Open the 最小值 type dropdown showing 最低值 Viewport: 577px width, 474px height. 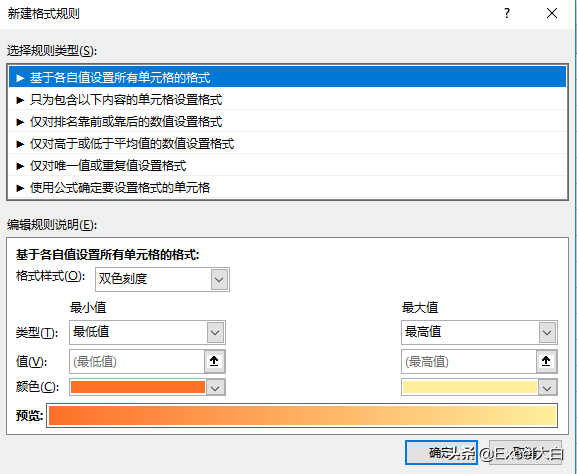point(147,332)
